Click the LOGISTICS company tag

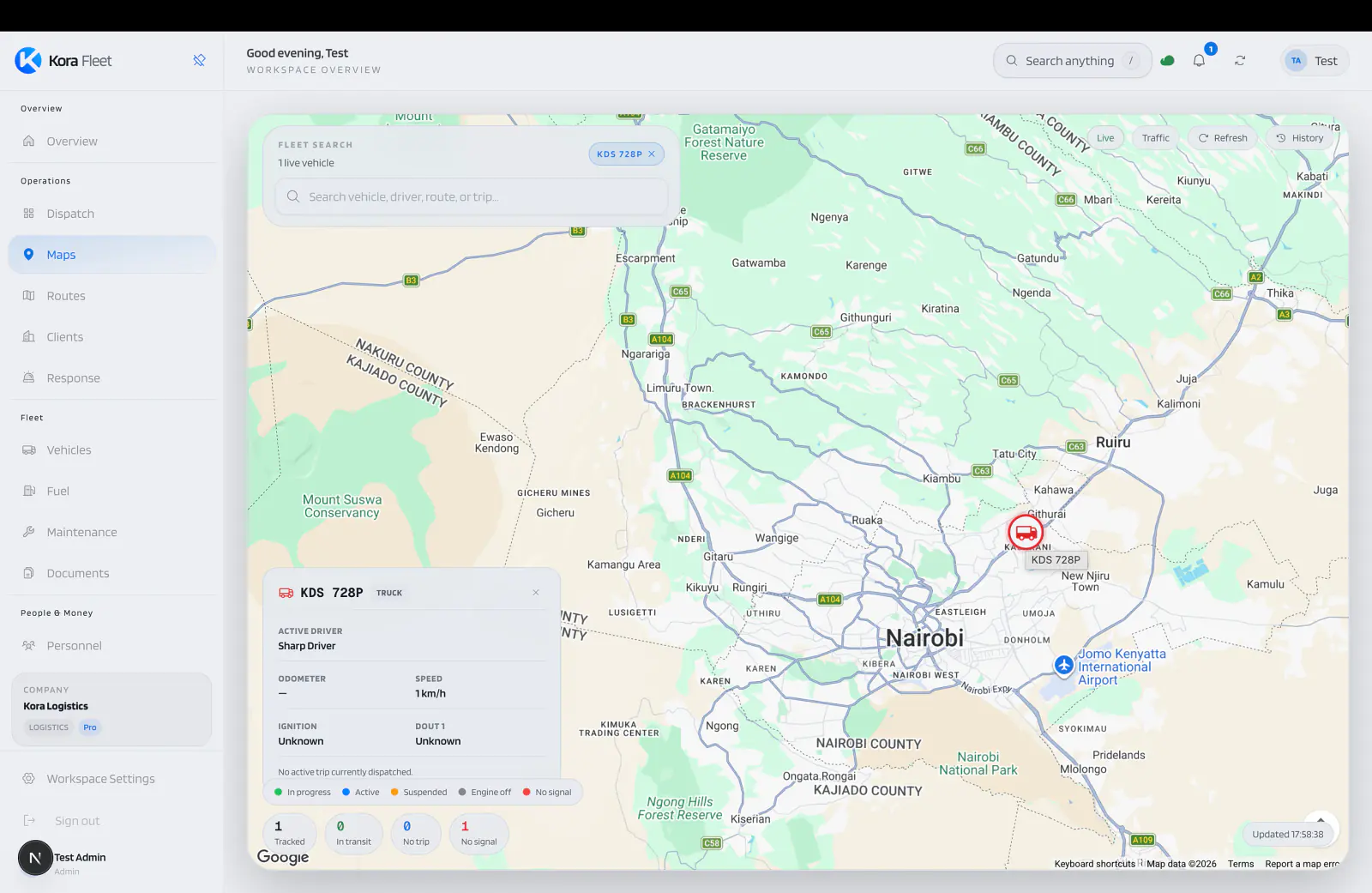pos(49,727)
